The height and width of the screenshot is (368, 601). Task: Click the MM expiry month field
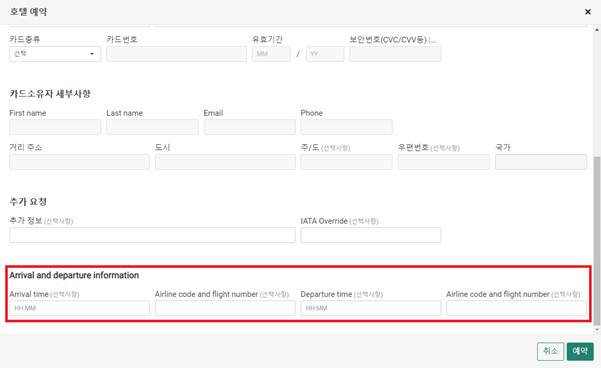coord(271,54)
